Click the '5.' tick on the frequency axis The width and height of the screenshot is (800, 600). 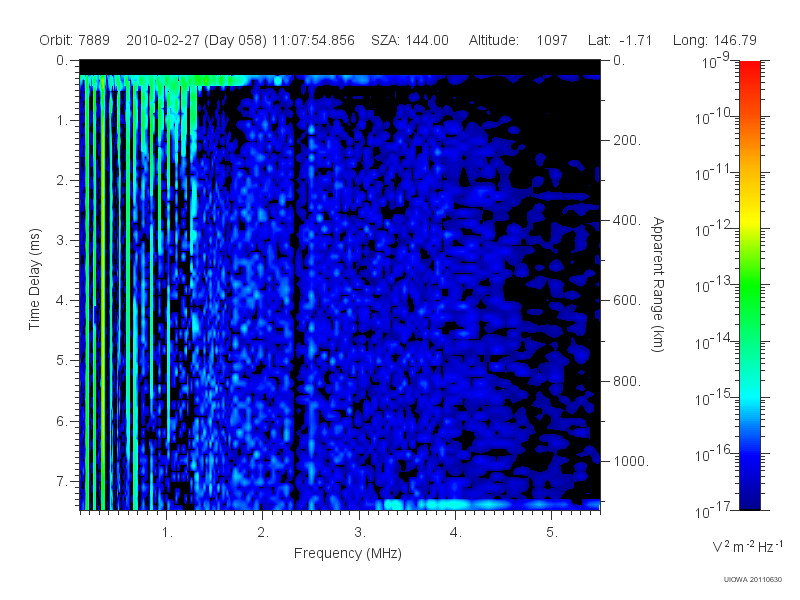(x=552, y=533)
